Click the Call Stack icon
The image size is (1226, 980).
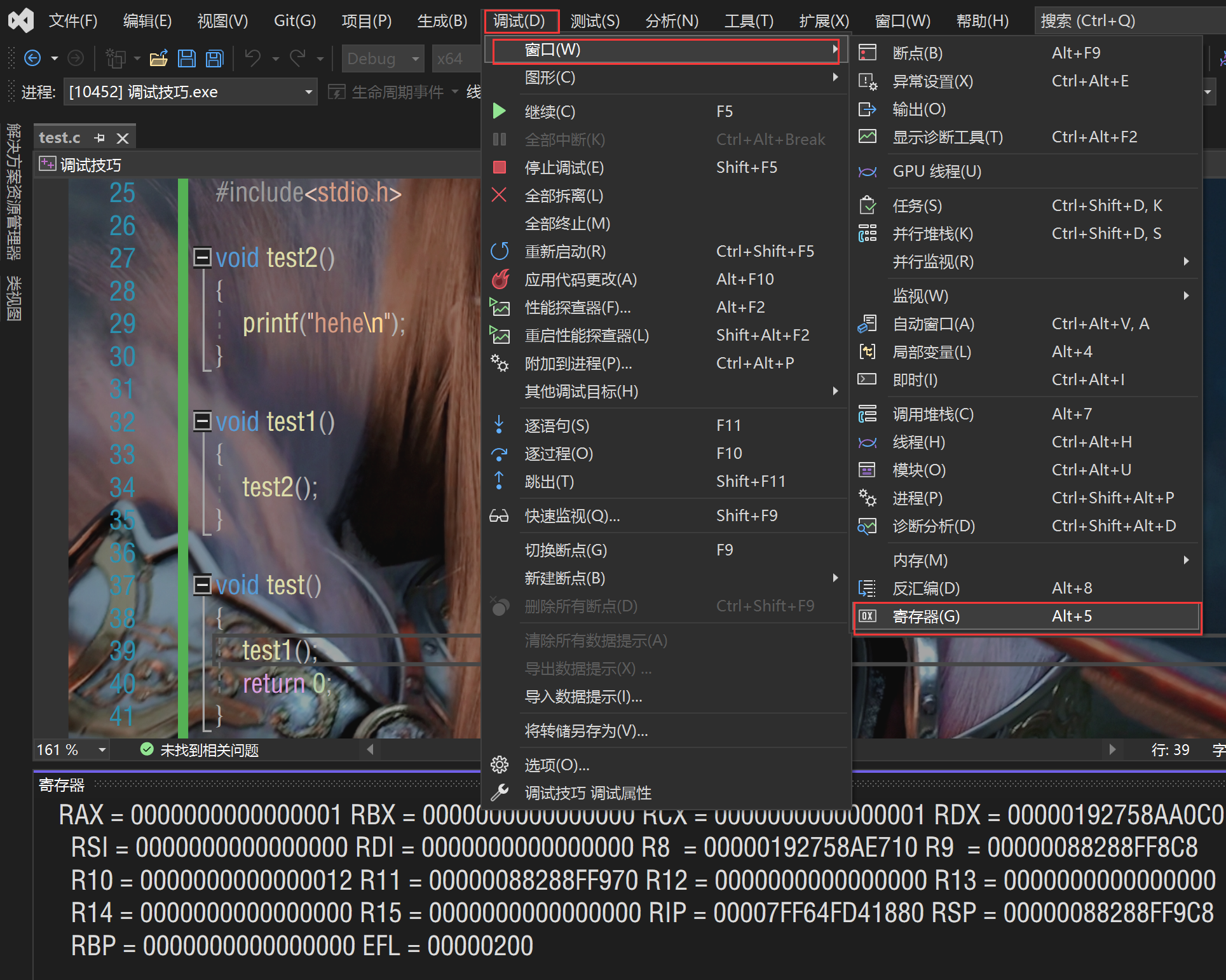tap(868, 414)
